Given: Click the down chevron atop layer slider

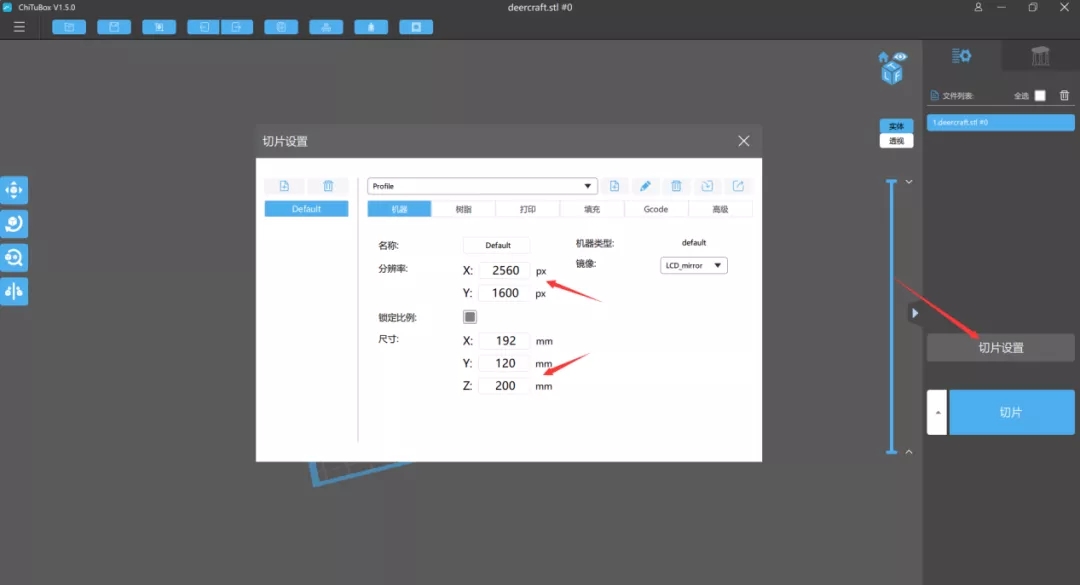Looking at the screenshot, I should point(908,182).
